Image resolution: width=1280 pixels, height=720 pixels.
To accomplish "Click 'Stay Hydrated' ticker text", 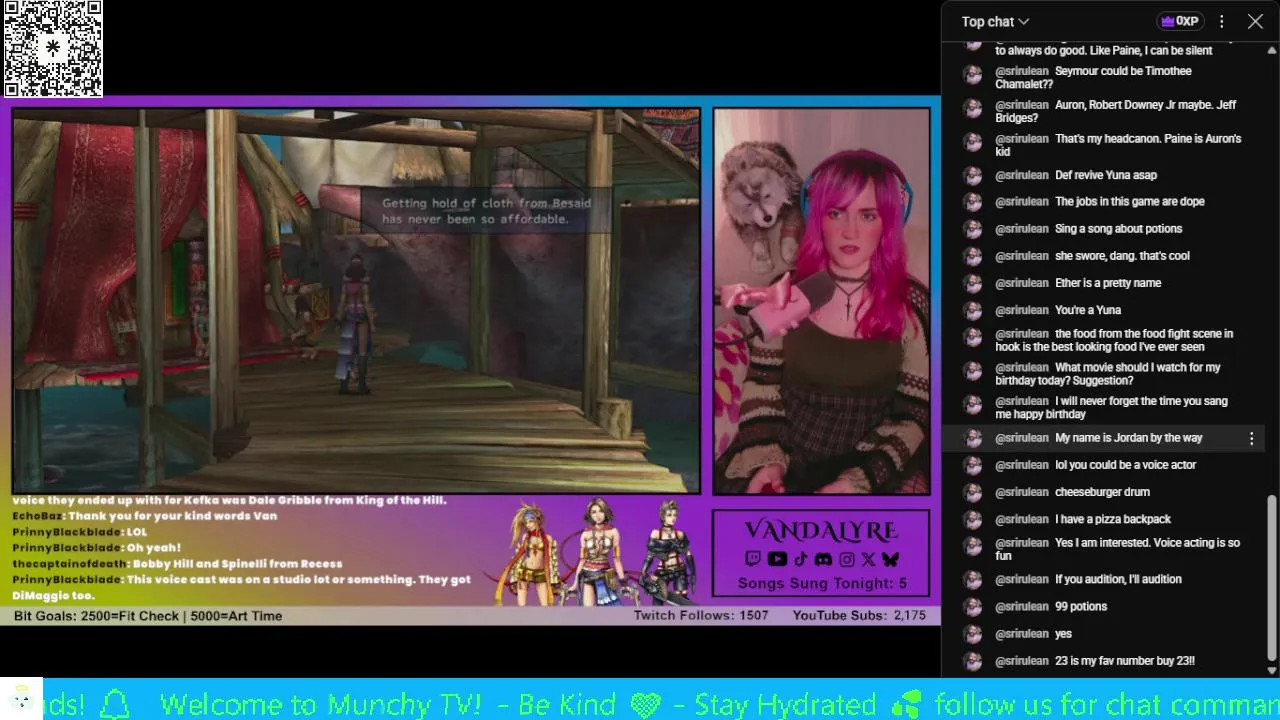I will coord(785,704).
